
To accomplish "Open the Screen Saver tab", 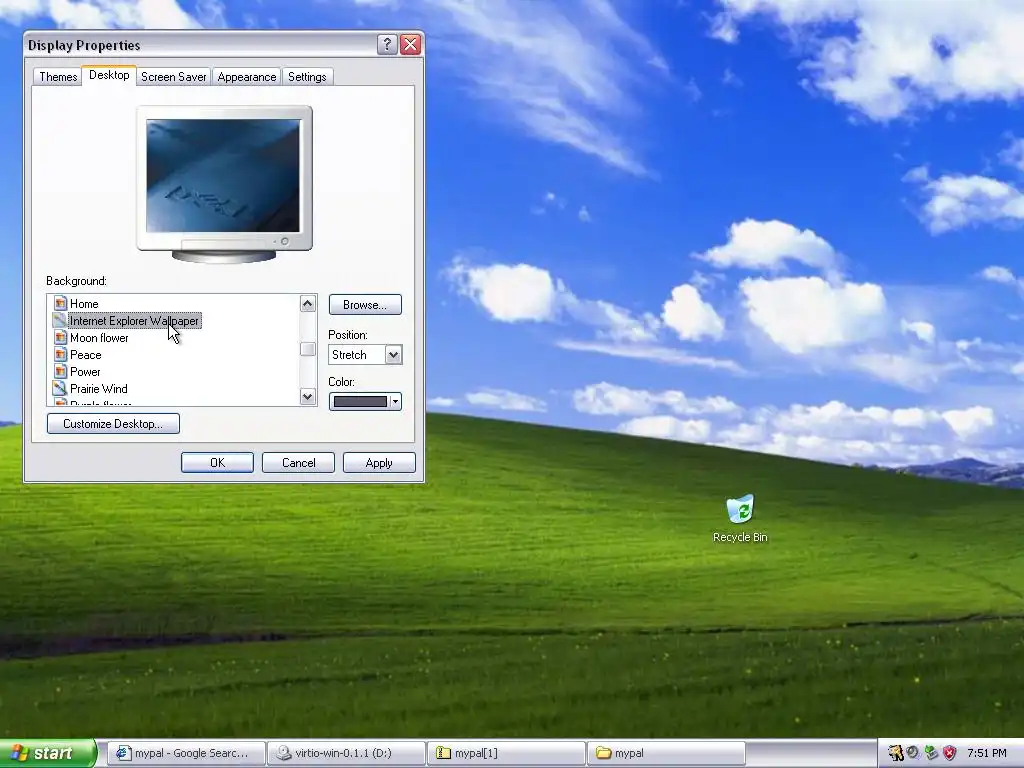I will (174, 77).
